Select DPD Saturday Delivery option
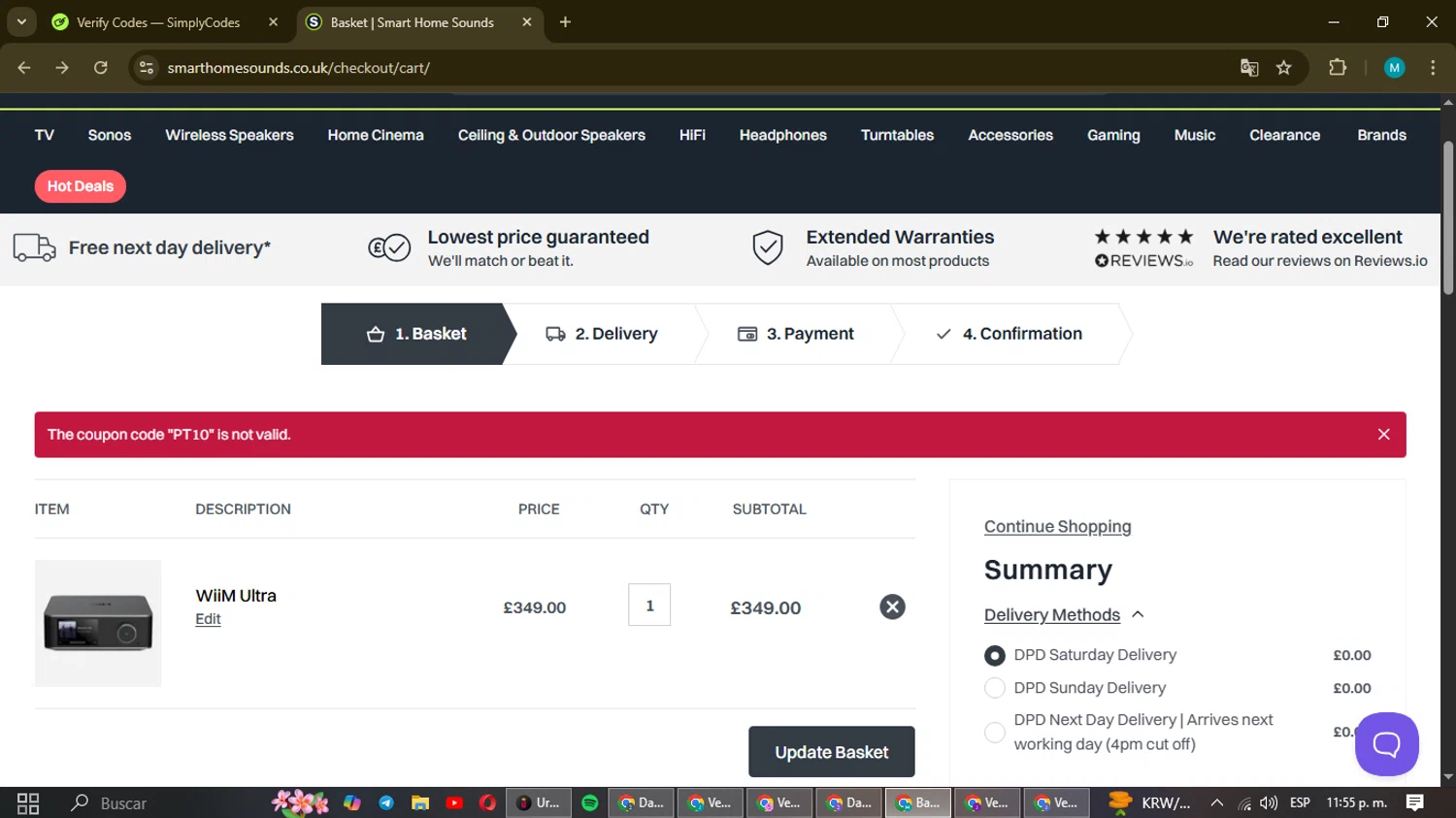1456x818 pixels. [995, 656]
